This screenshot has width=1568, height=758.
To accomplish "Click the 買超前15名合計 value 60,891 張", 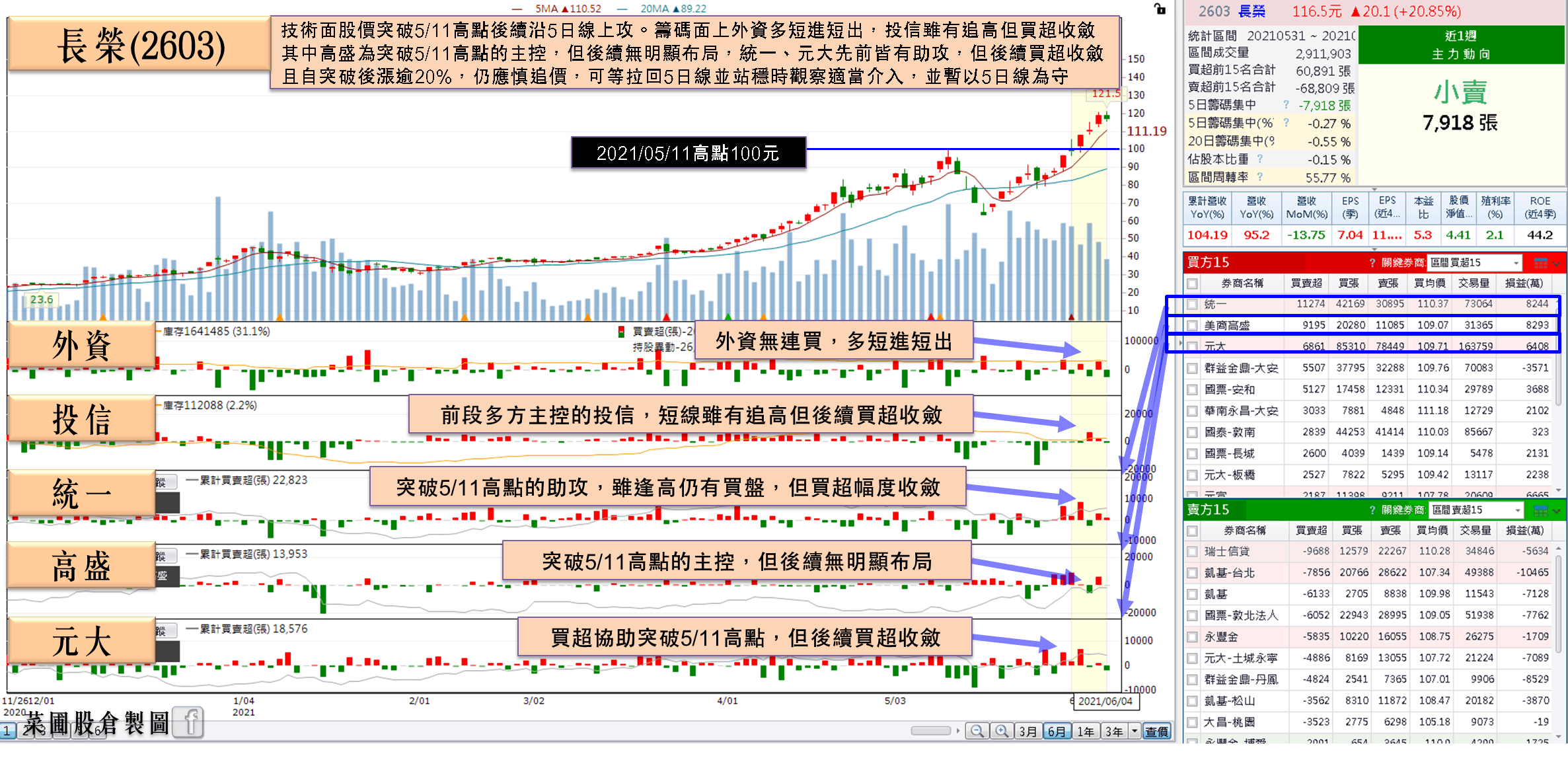I will point(1324,71).
